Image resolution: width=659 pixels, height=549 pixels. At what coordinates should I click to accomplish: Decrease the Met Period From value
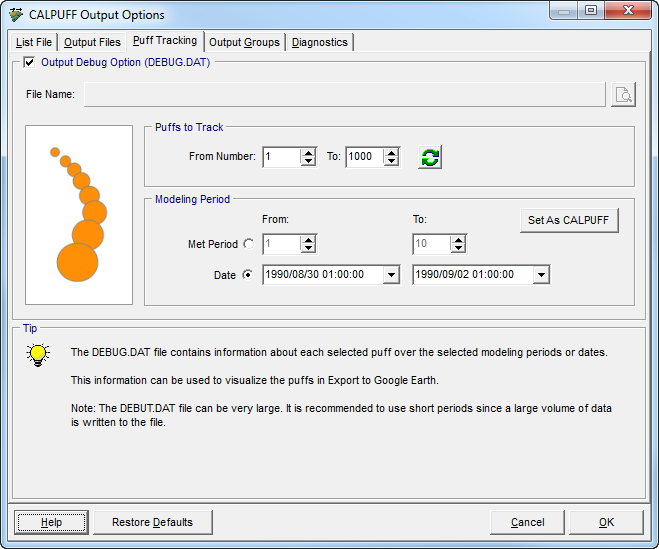click(x=308, y=248)
